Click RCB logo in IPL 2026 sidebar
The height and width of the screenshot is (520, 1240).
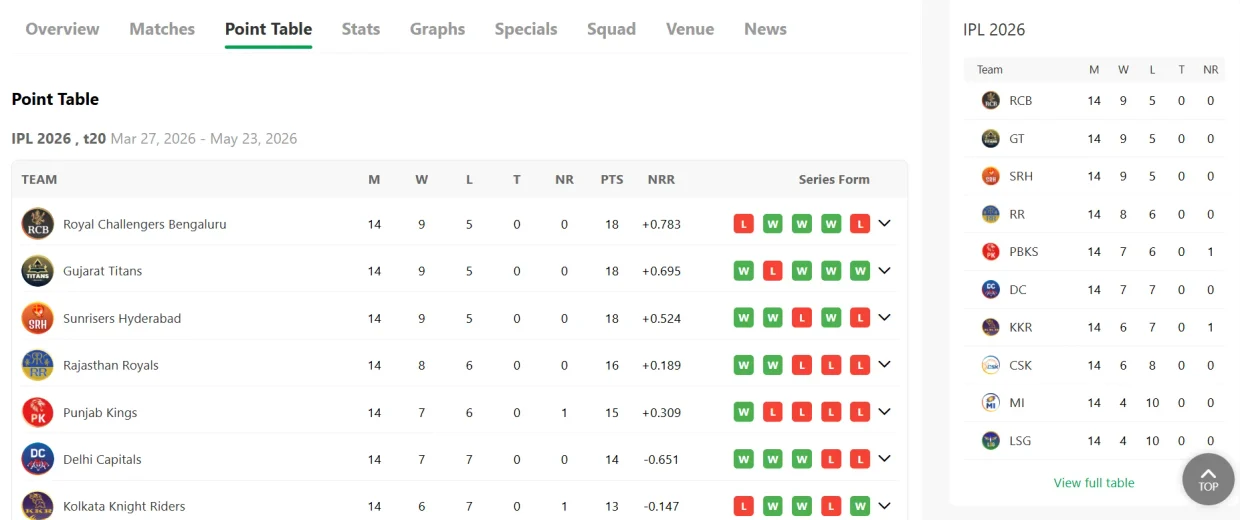[991, 100]
